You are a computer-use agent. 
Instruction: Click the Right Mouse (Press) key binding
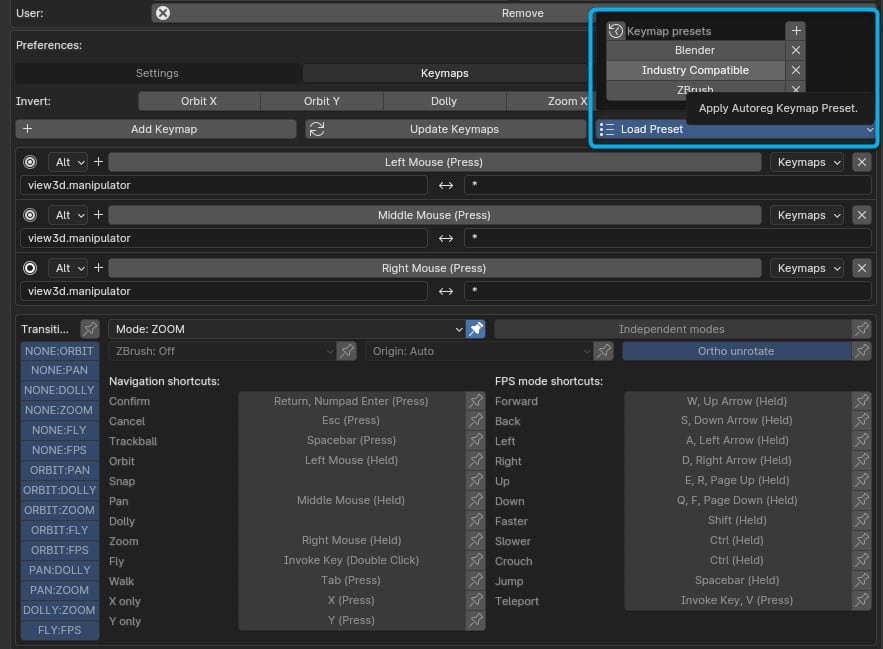point(434,268)
